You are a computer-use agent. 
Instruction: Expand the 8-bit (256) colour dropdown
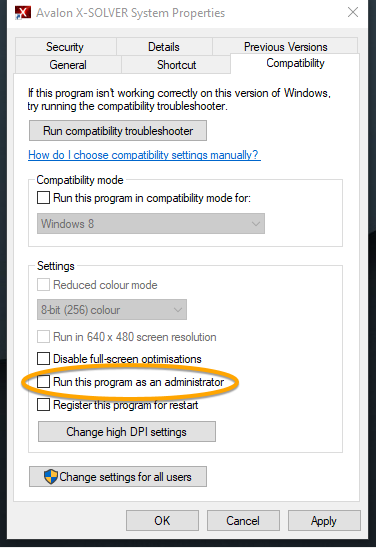click(x=112, y=310)
